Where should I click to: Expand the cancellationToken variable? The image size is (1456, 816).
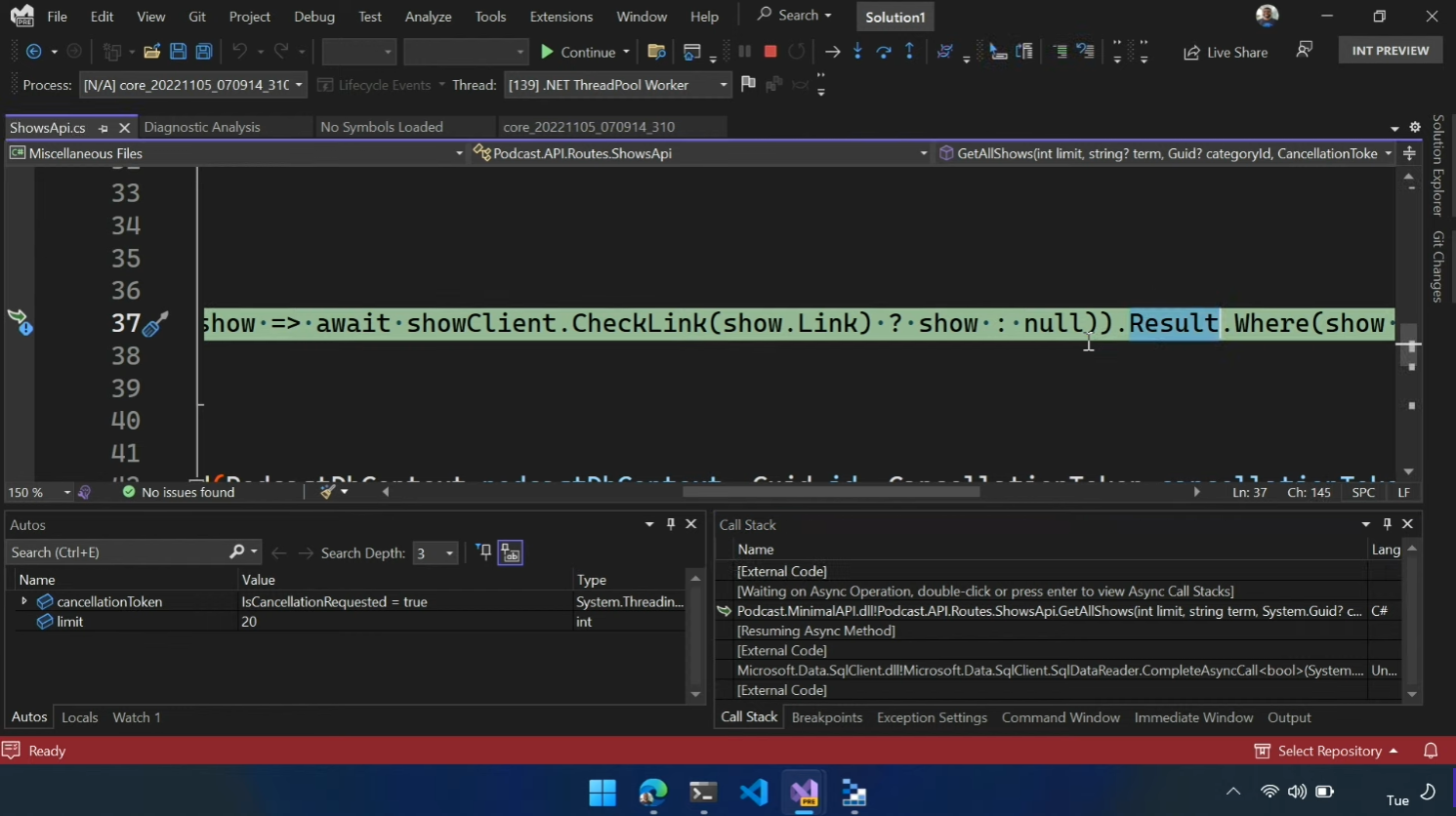24,601
